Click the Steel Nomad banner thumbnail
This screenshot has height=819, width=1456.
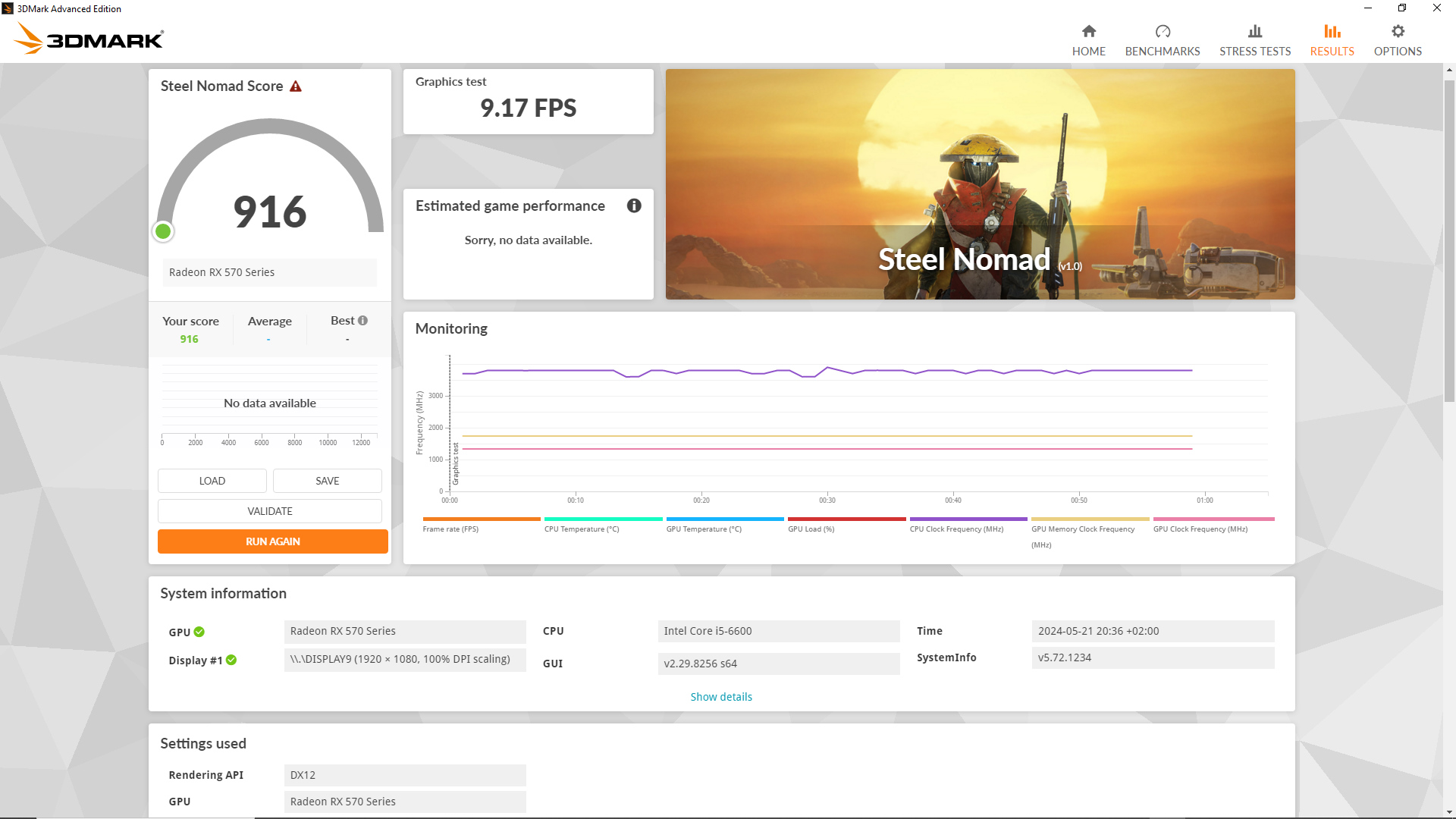pos(980,184)
